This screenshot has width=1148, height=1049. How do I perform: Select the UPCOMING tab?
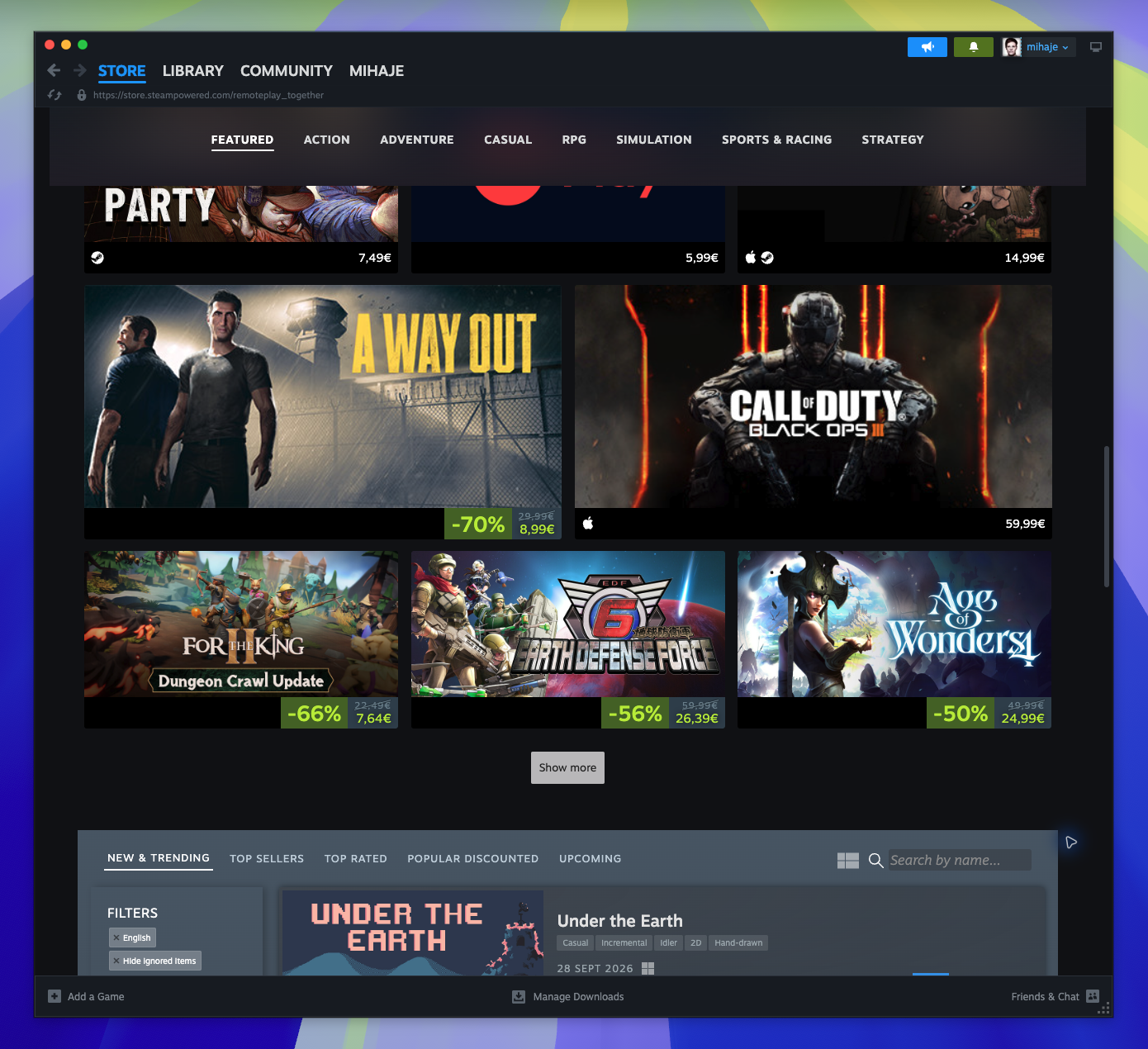(591, 859)
